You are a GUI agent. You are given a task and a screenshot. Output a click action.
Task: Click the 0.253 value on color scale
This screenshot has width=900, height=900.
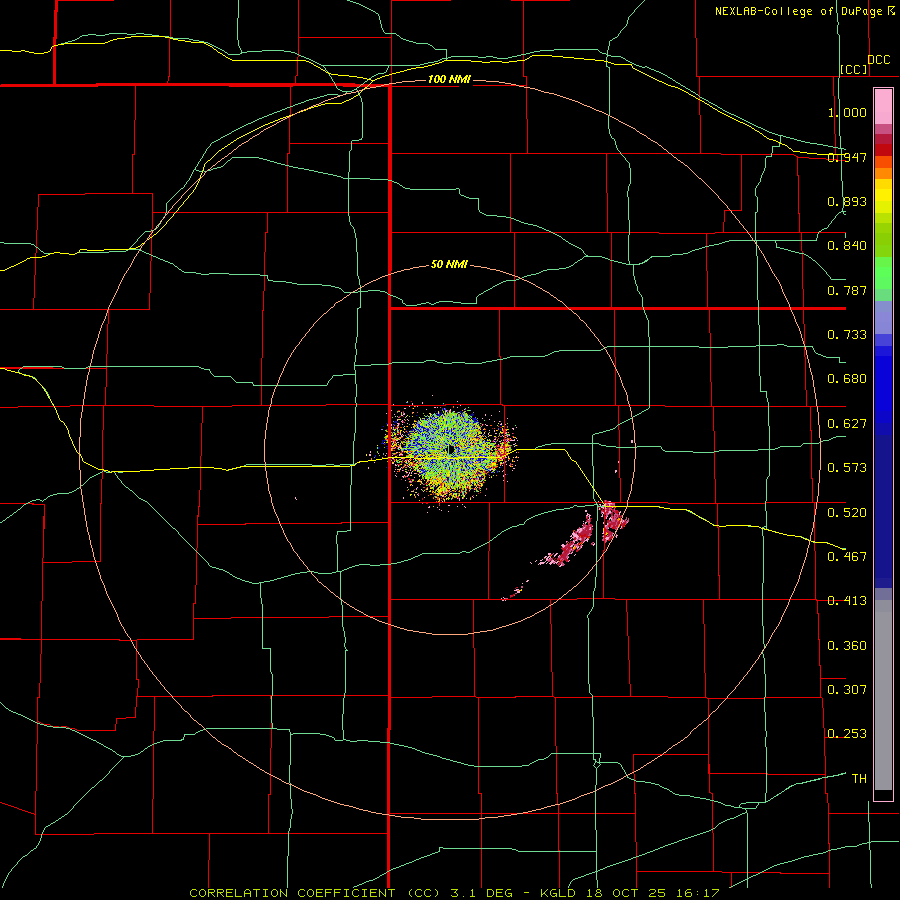847,734
